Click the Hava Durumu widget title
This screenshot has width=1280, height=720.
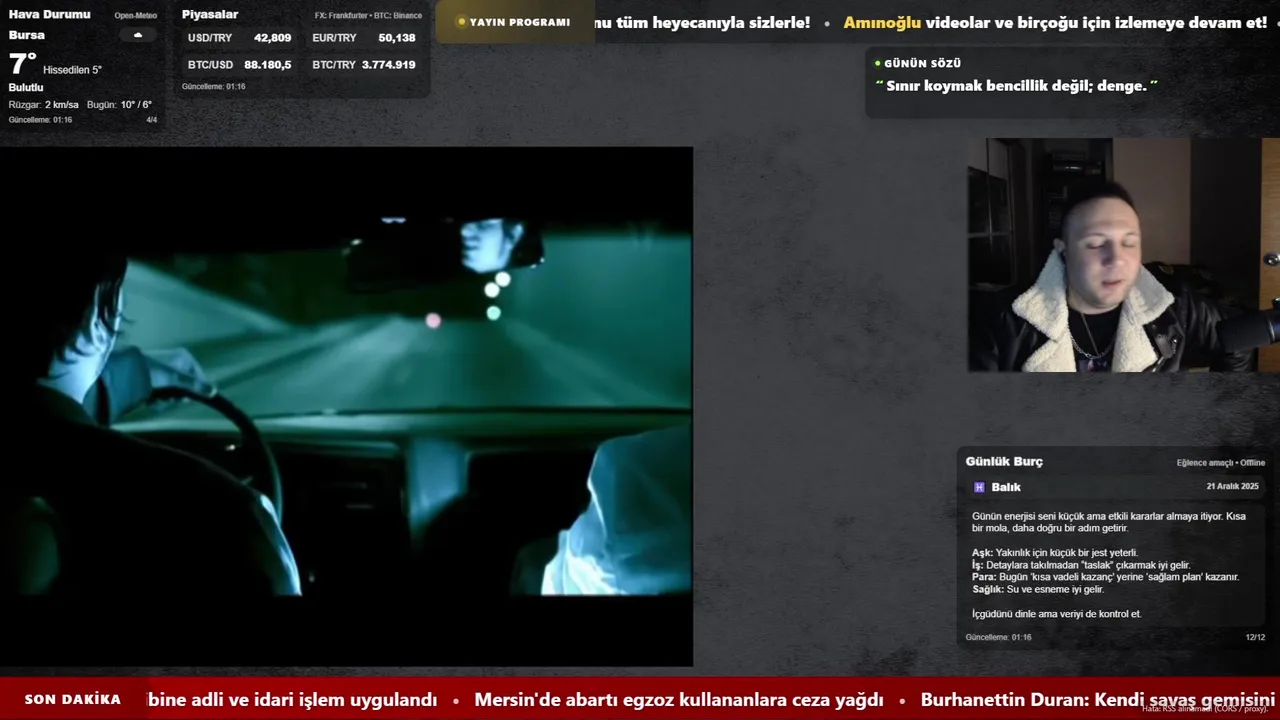tap(49, 14)
